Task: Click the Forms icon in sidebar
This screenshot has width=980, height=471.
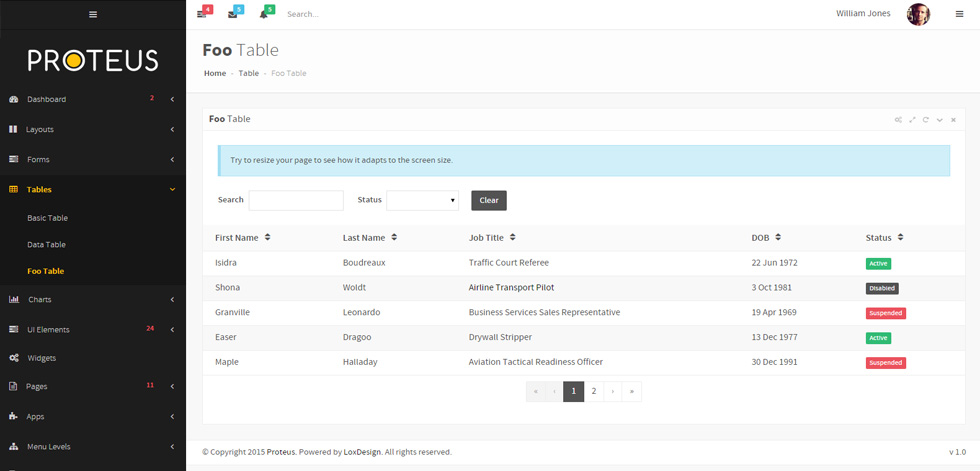Action: tap(14, 159)
